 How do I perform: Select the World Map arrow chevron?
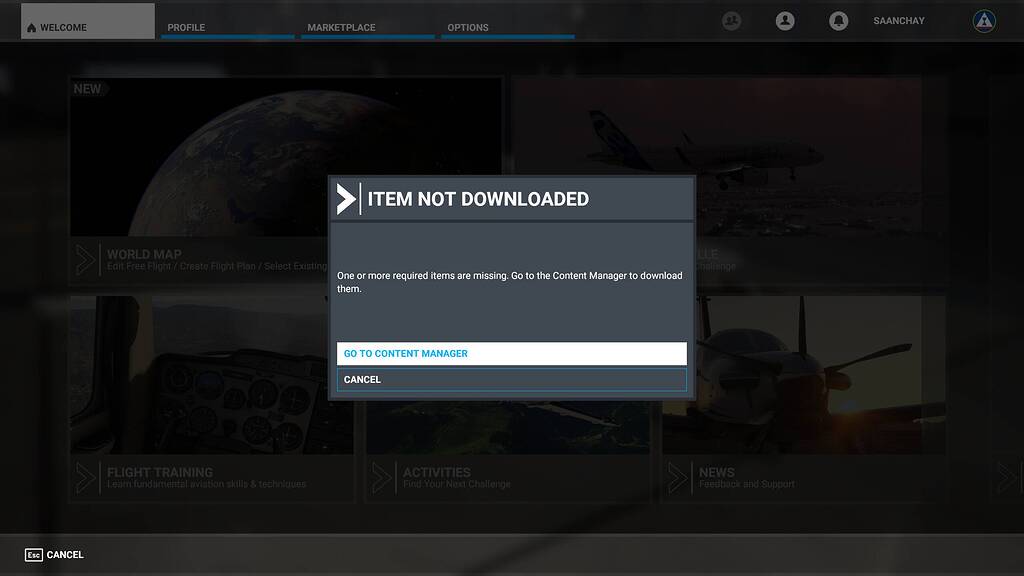84,259
